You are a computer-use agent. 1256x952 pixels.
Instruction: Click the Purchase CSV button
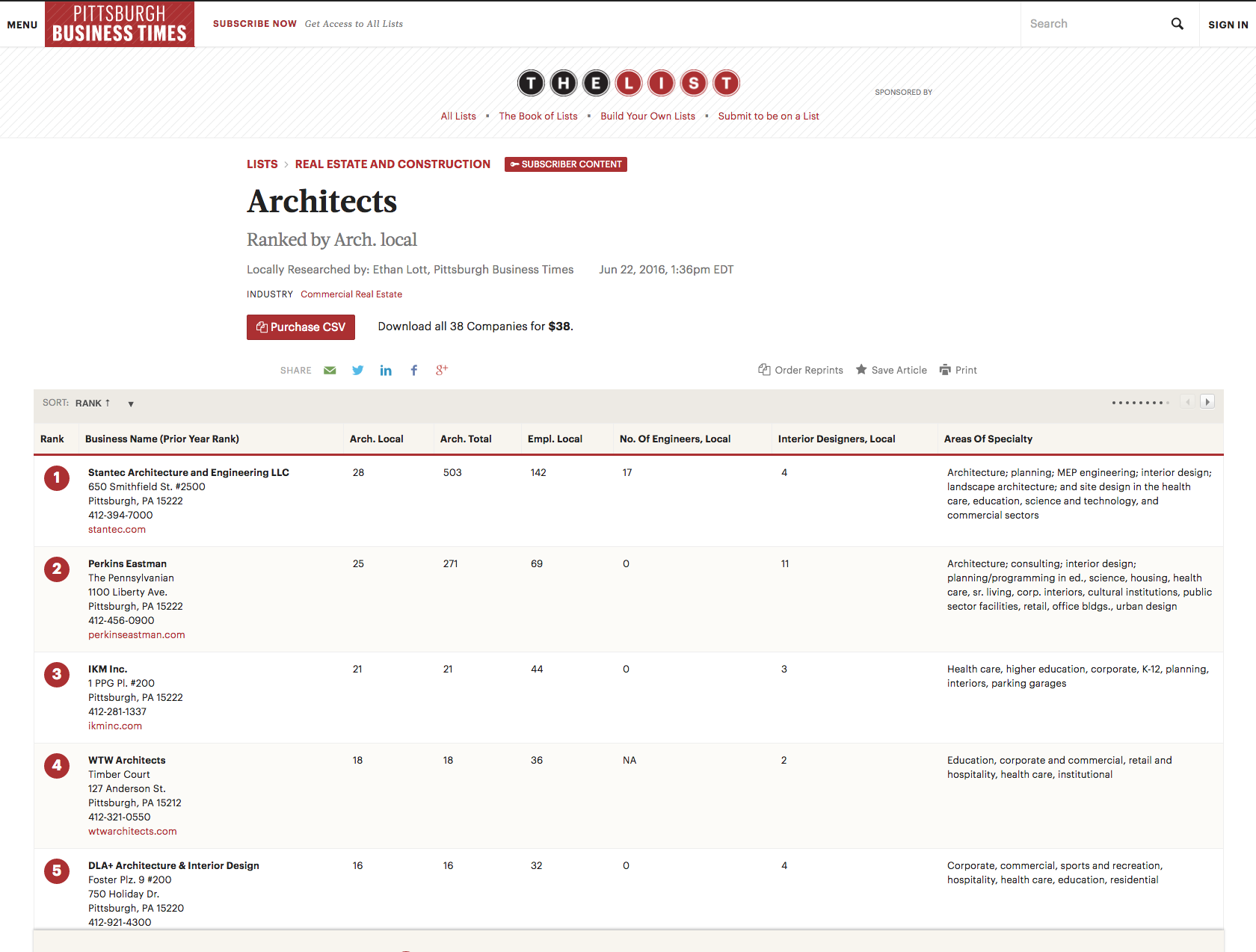pyautogui.click(x=301, y=327)
